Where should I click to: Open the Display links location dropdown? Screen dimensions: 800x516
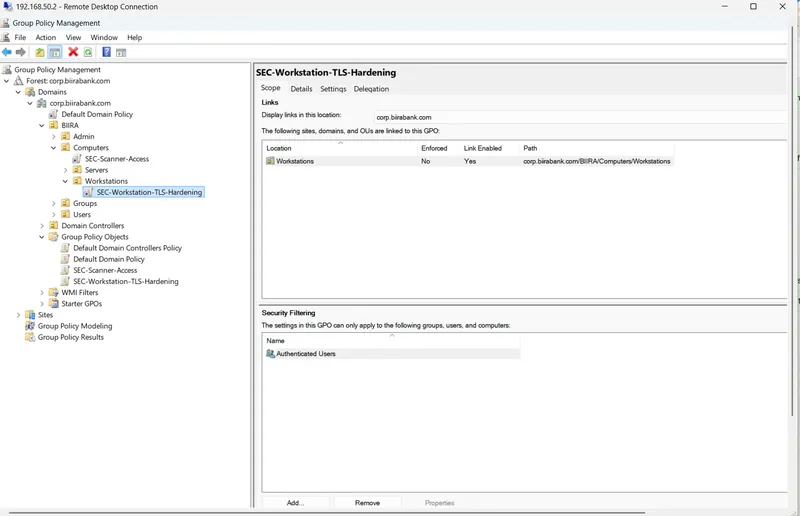coord(581,117)
